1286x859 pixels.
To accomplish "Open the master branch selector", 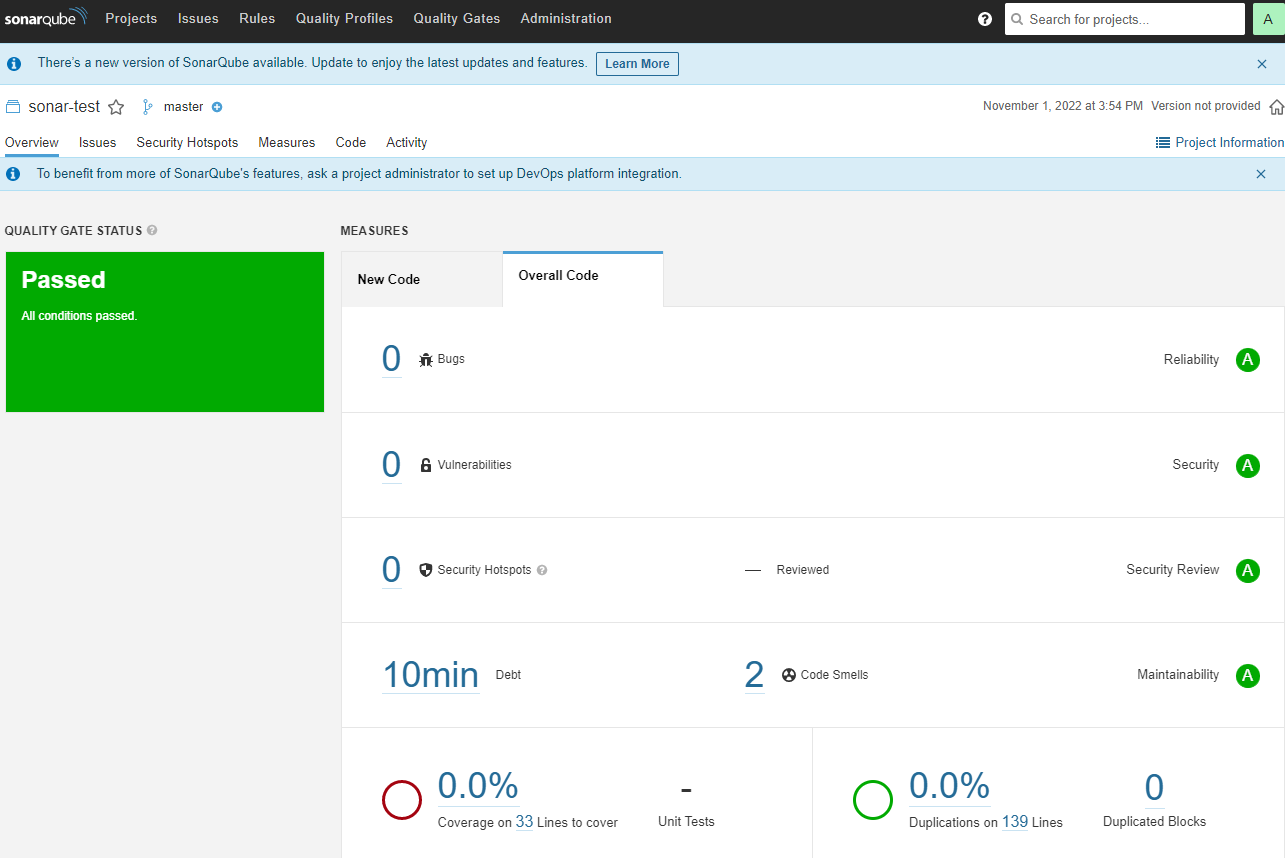I will pos(183,107).
